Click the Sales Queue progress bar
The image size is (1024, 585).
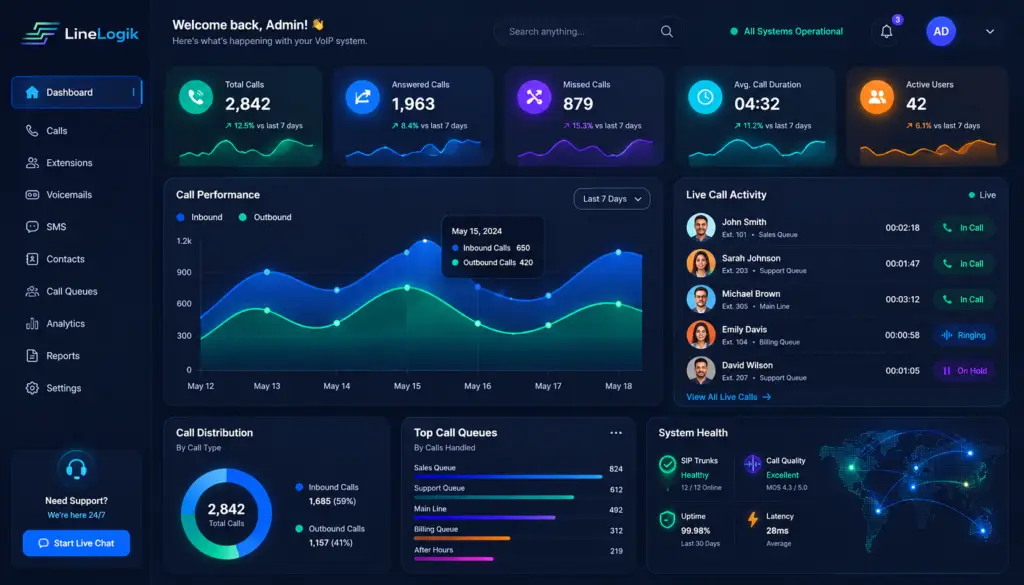[508, 477]
